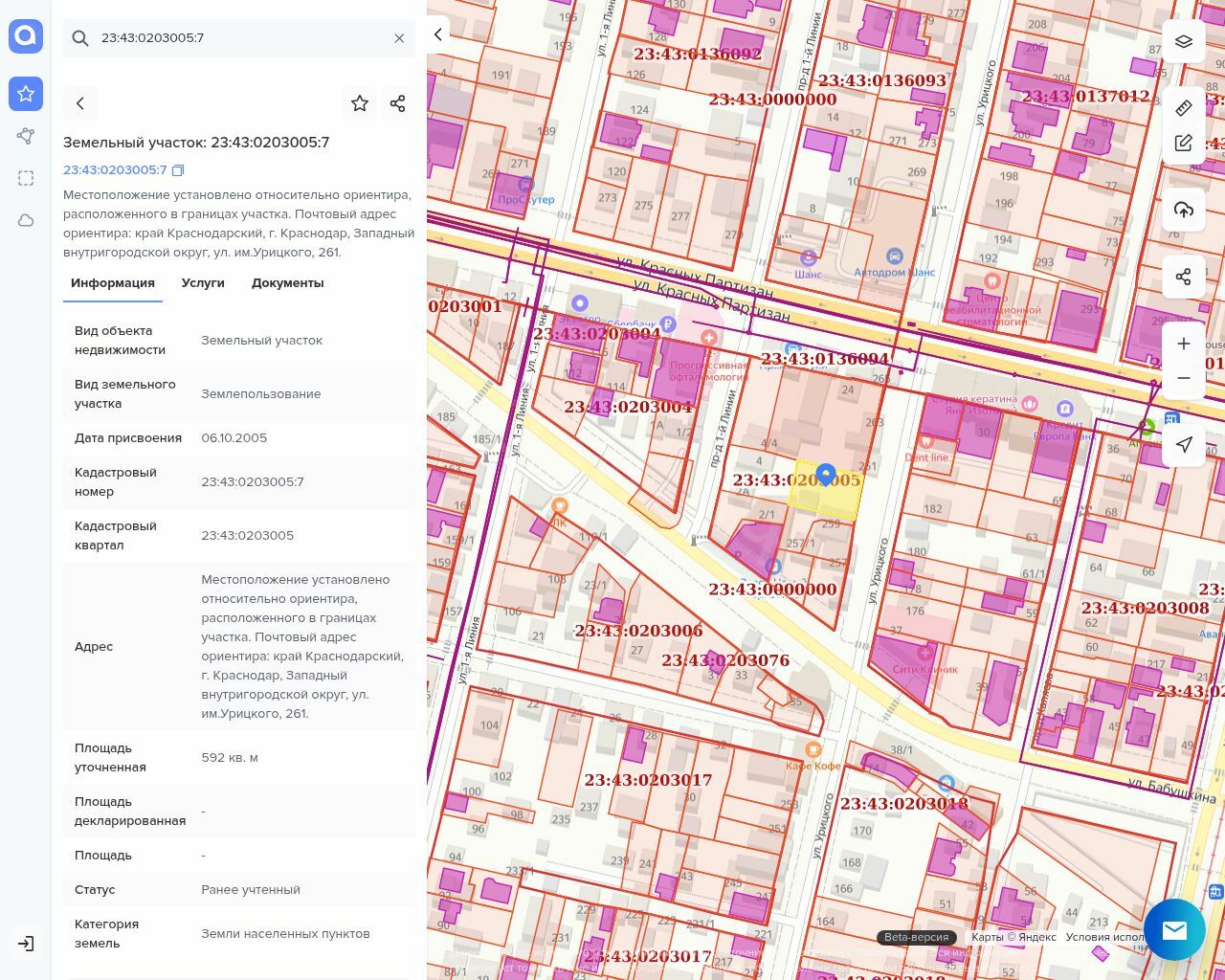1225x980 pixels.
Task: Go back using the left arrow button
Action: point(80,103)
